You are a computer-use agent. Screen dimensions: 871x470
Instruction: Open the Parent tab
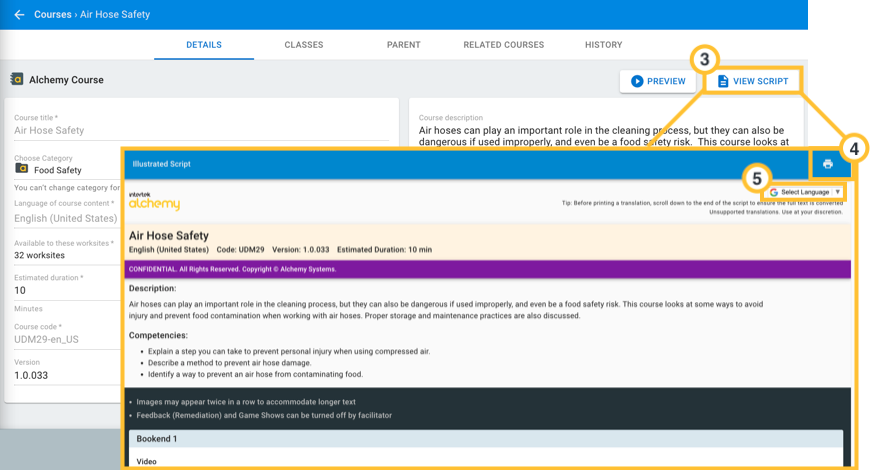coord(404,45)
